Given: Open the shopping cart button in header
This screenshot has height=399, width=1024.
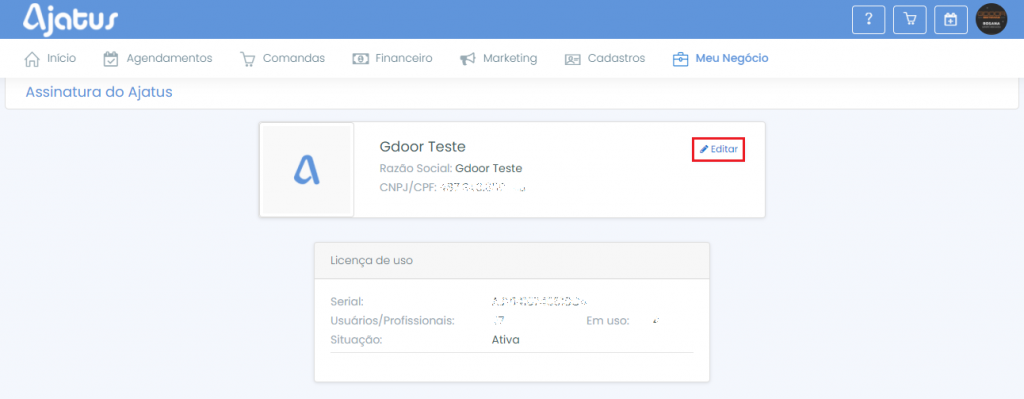Looking at the screenshot, I should [x=910, y=20].
